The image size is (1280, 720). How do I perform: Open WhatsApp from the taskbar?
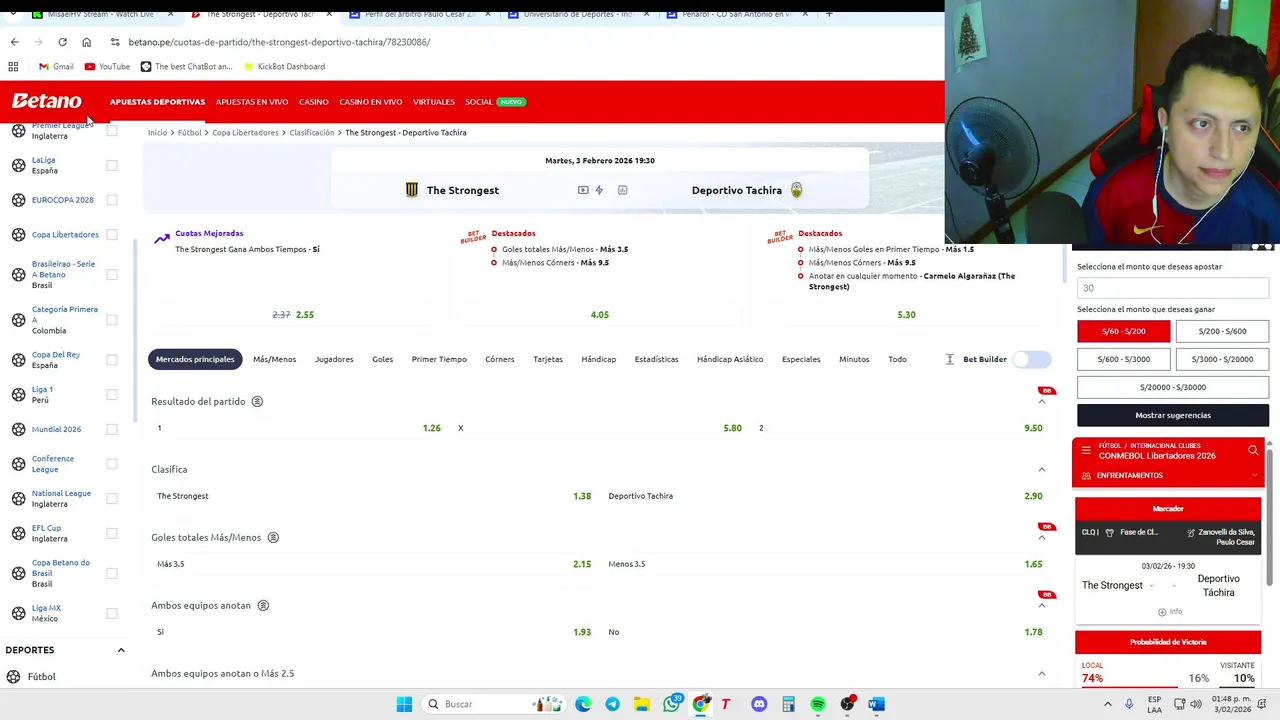(672, 704)
